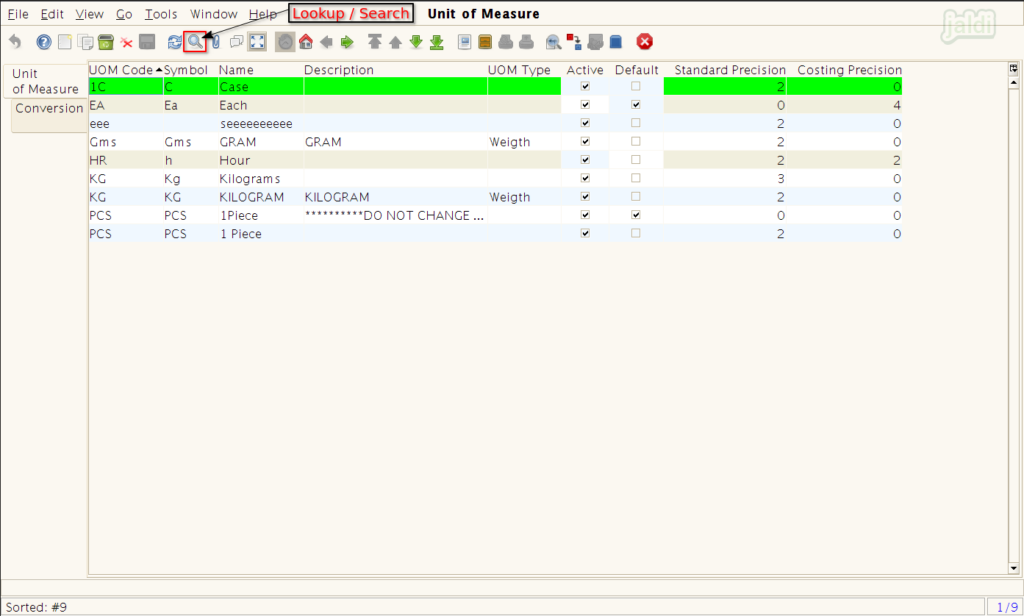Open Attachment via the paperclip icon

coord(216,42)
